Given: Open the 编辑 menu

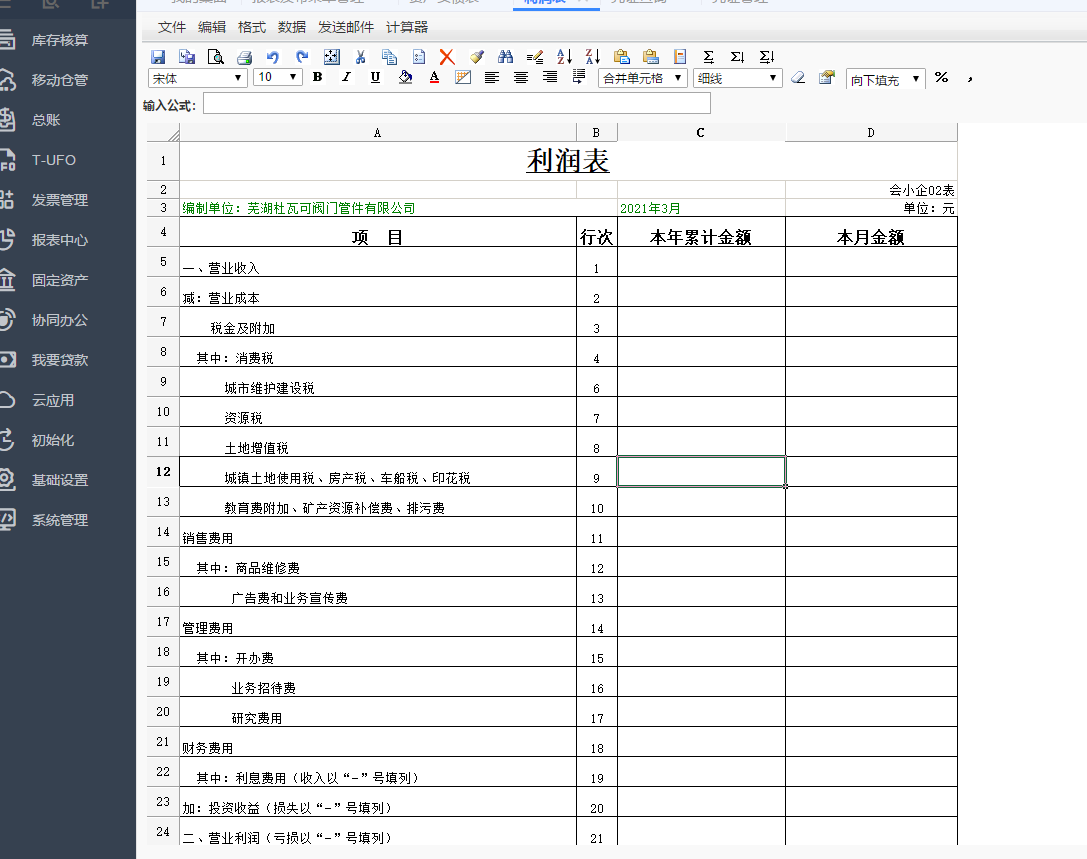Looking at the screenshot, I should (x=211, y=27).
